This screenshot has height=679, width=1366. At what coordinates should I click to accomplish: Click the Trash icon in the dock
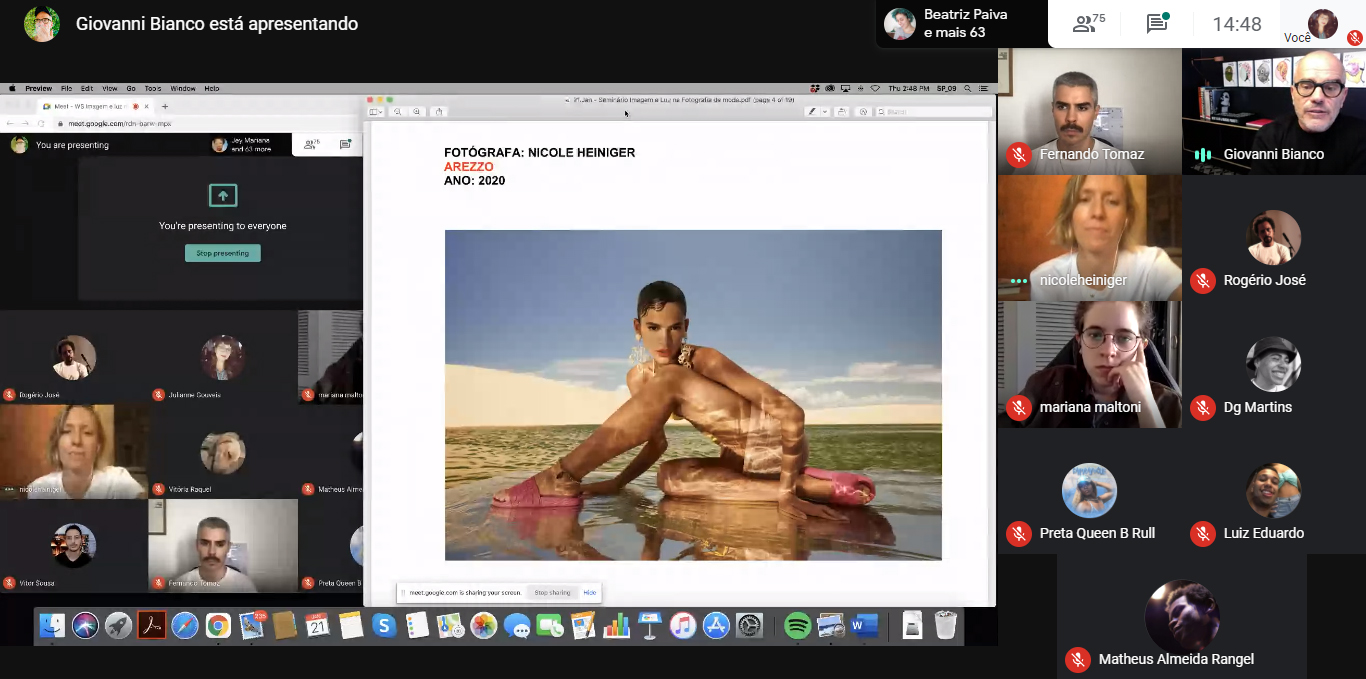coord(945,626)
